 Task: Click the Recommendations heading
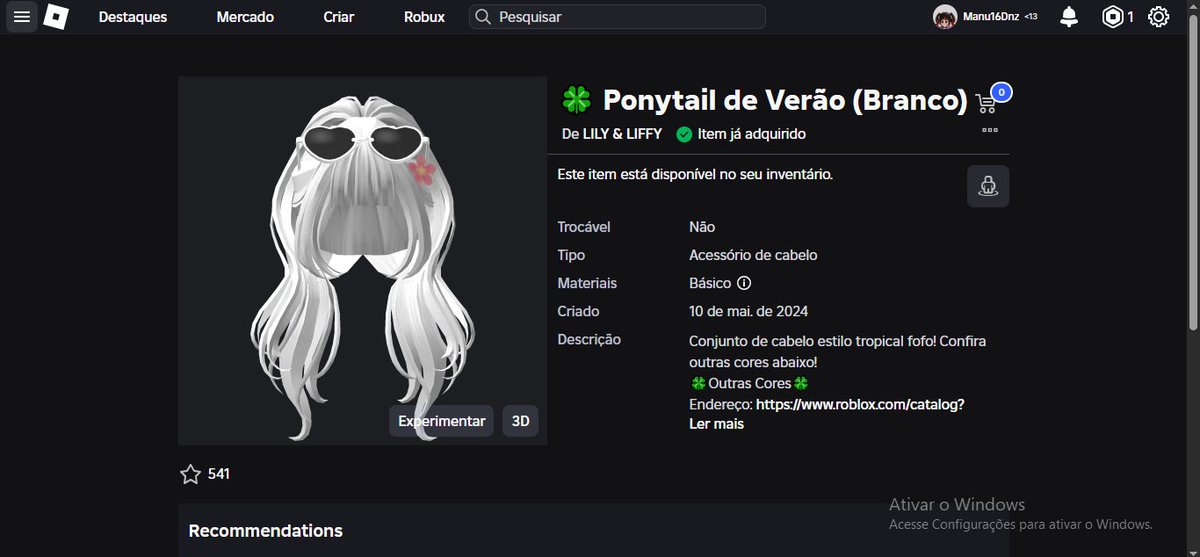point(266,531)
